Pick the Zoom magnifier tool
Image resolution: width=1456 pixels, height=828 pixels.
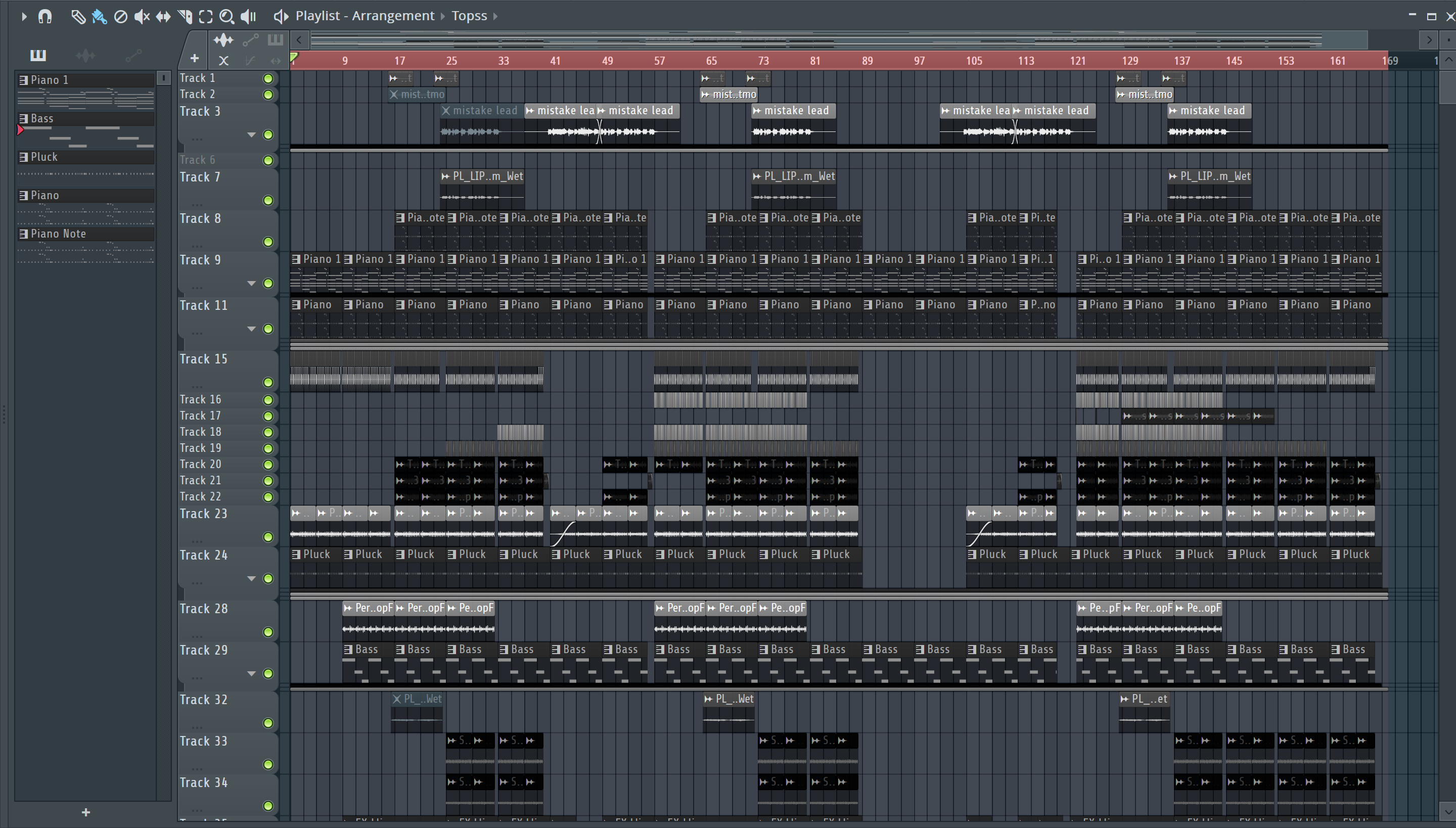point(227,17)
